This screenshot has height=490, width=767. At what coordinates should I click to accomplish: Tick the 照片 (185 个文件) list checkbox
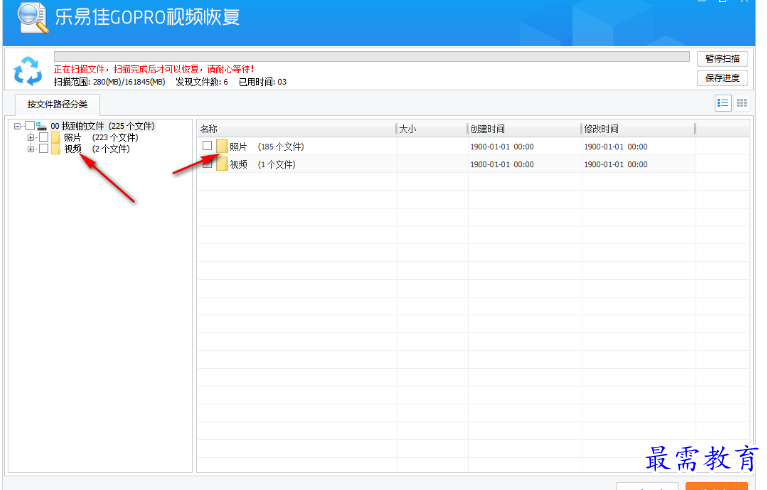pos(207,146)
